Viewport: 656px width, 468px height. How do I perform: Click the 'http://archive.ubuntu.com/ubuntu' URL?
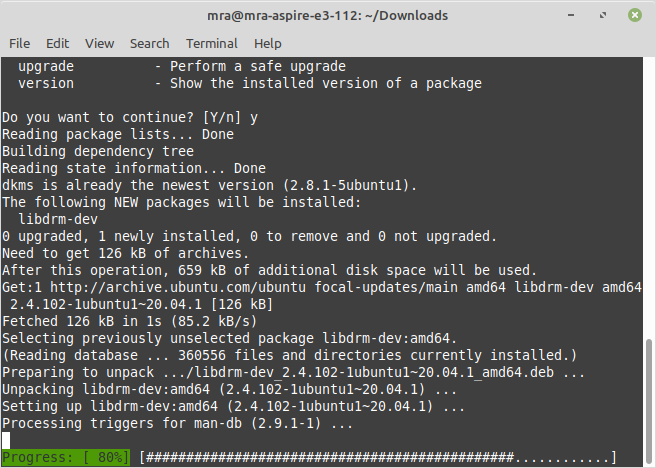coord(178,287)
